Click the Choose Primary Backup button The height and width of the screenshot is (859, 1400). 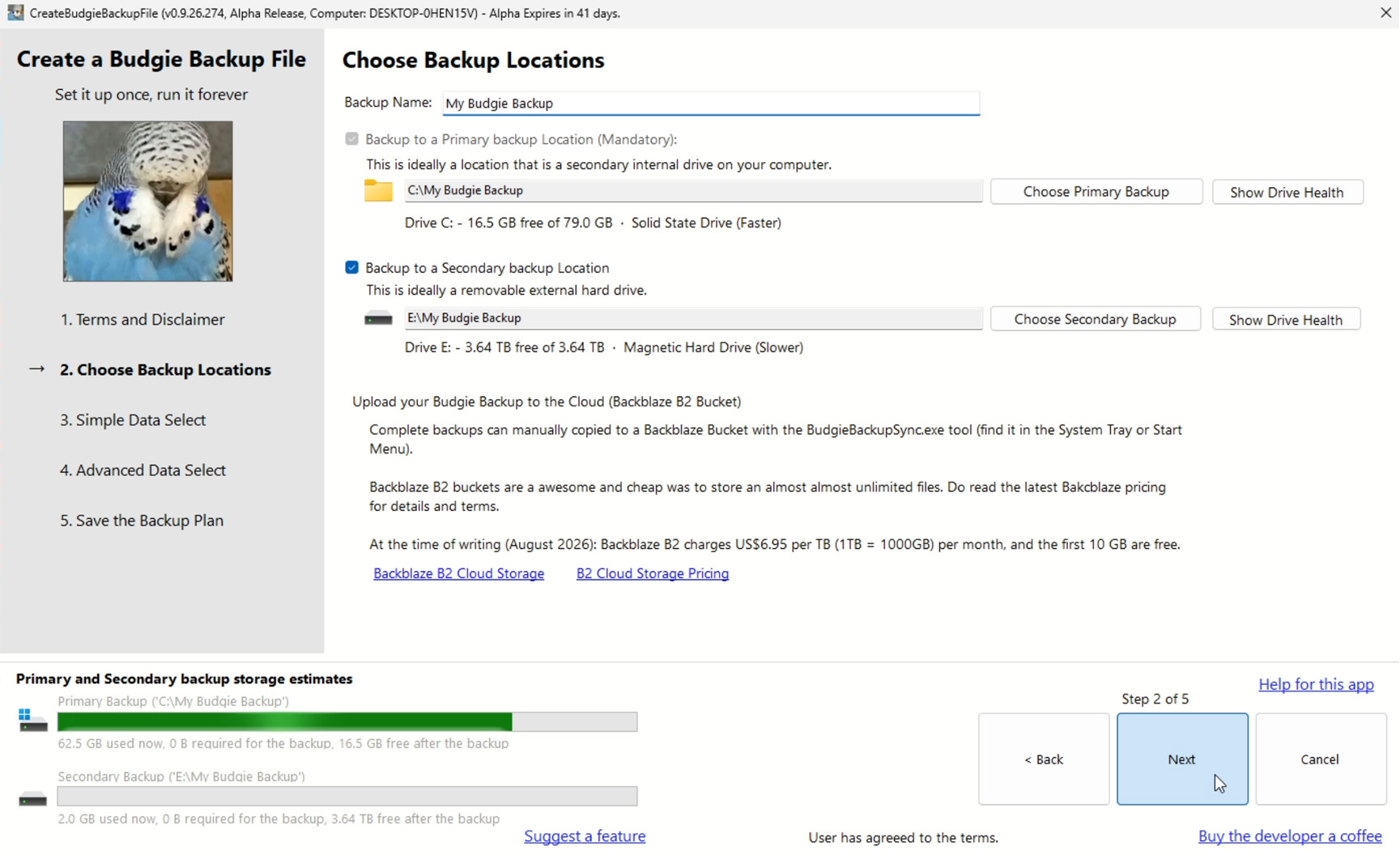click(1096, 192)
